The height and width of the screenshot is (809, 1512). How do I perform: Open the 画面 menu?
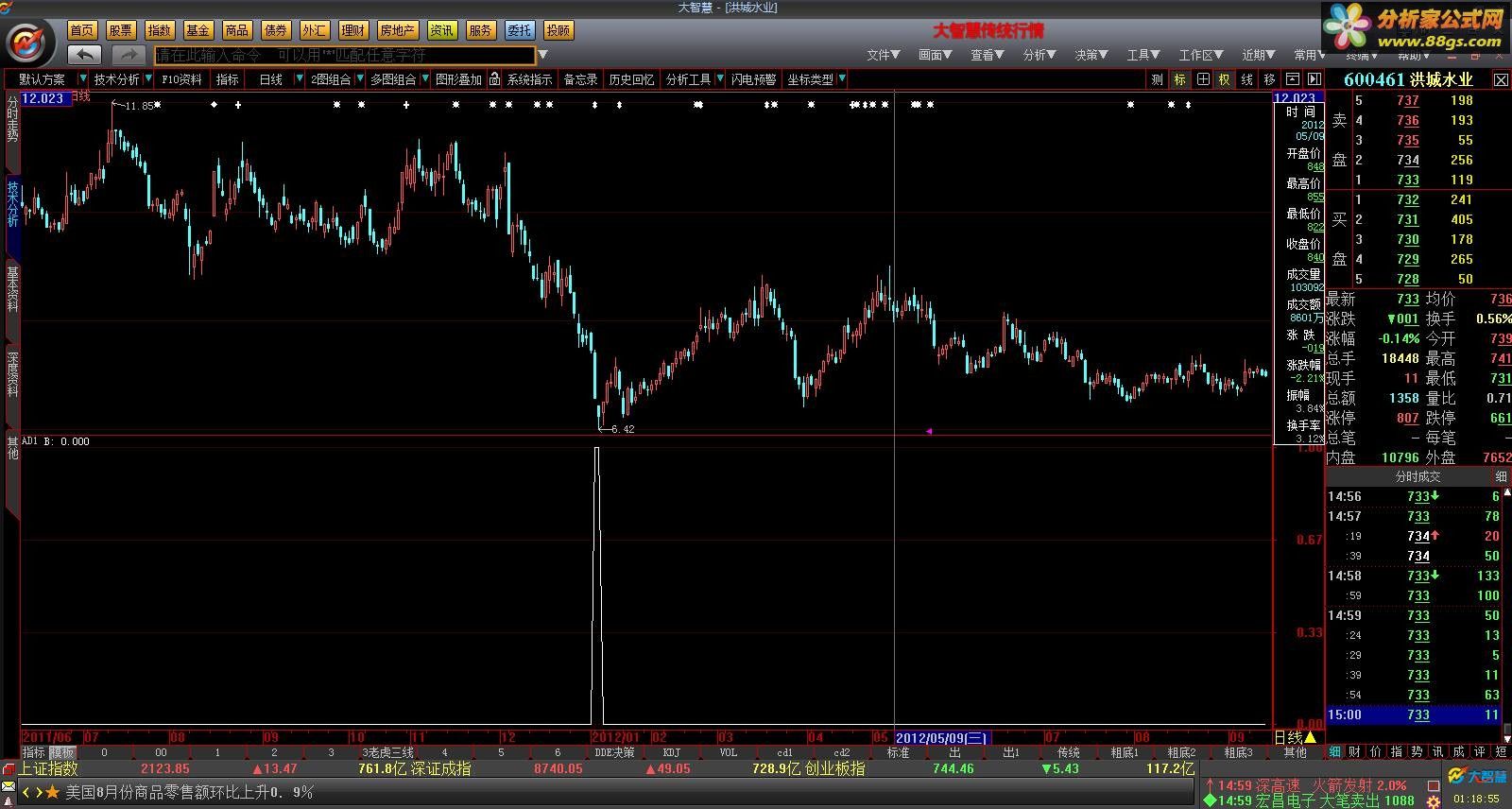tap(935, 55)
